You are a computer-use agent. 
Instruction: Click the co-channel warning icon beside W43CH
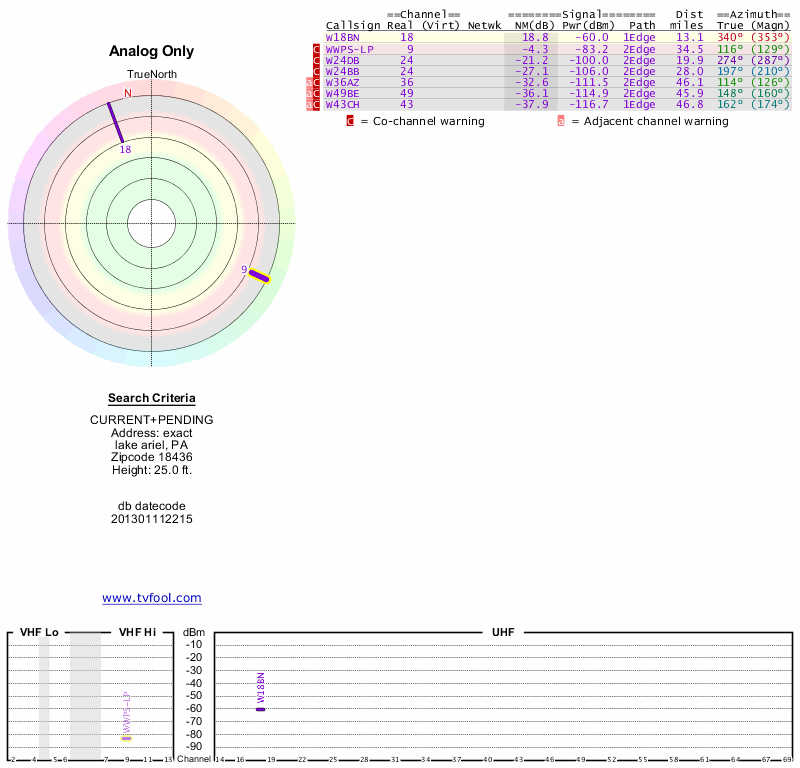coord(317,104)
